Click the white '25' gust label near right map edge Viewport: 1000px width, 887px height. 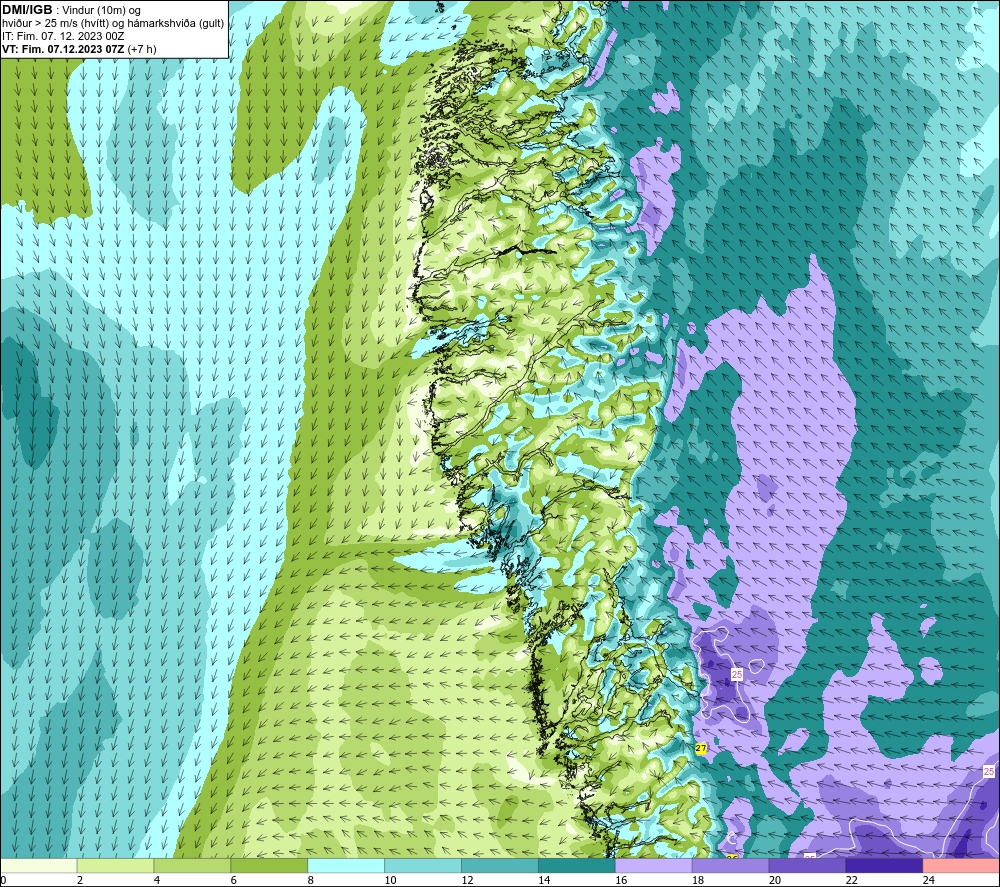click(x=989, y=772)
